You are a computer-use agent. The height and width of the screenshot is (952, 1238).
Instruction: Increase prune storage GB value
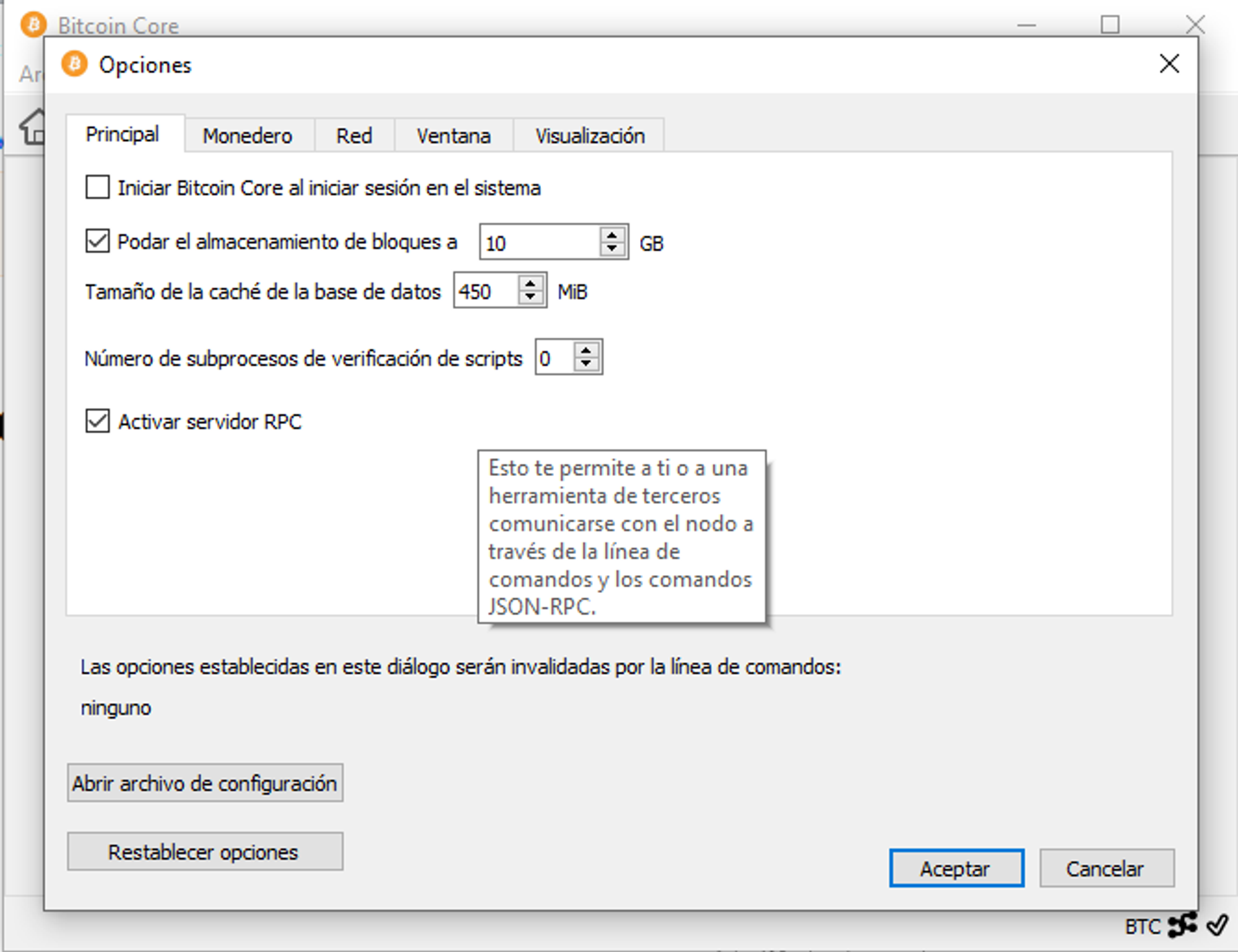point(612,235)
